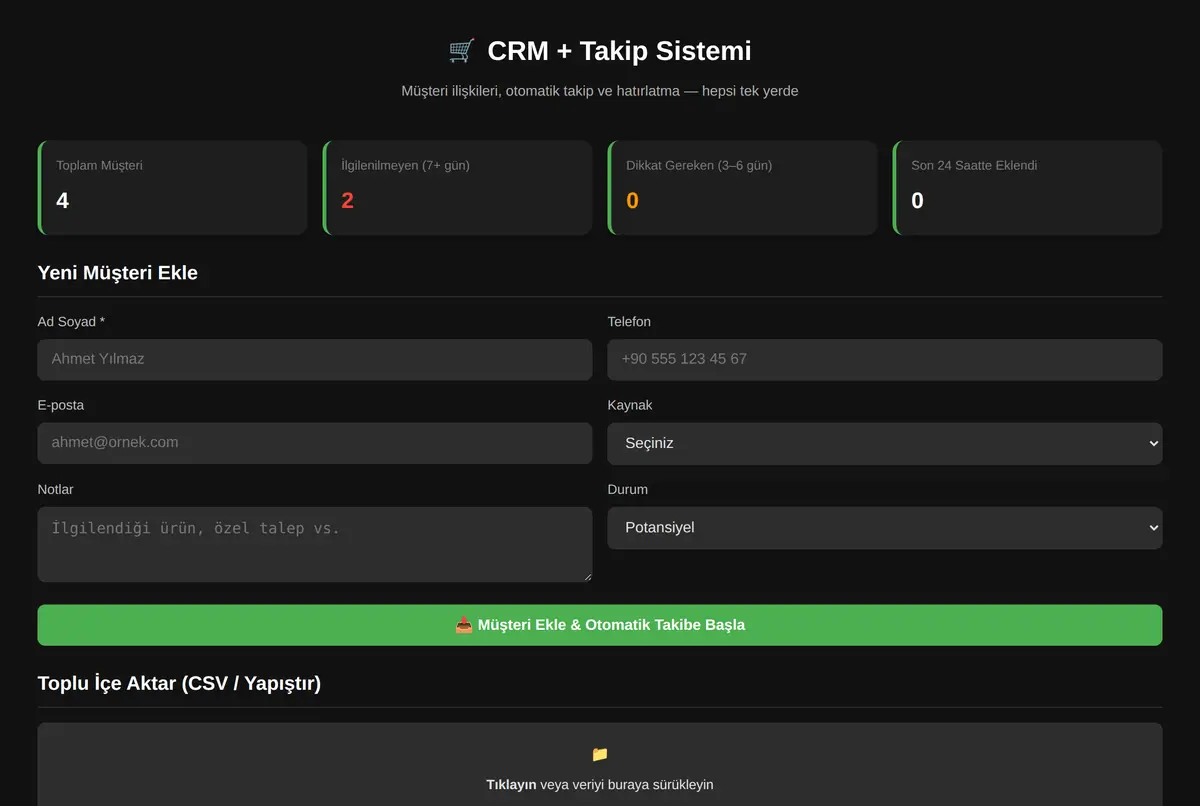Focus the Ad Soyad input field
Screen dimensions: 1200x806
pos(315,359)
